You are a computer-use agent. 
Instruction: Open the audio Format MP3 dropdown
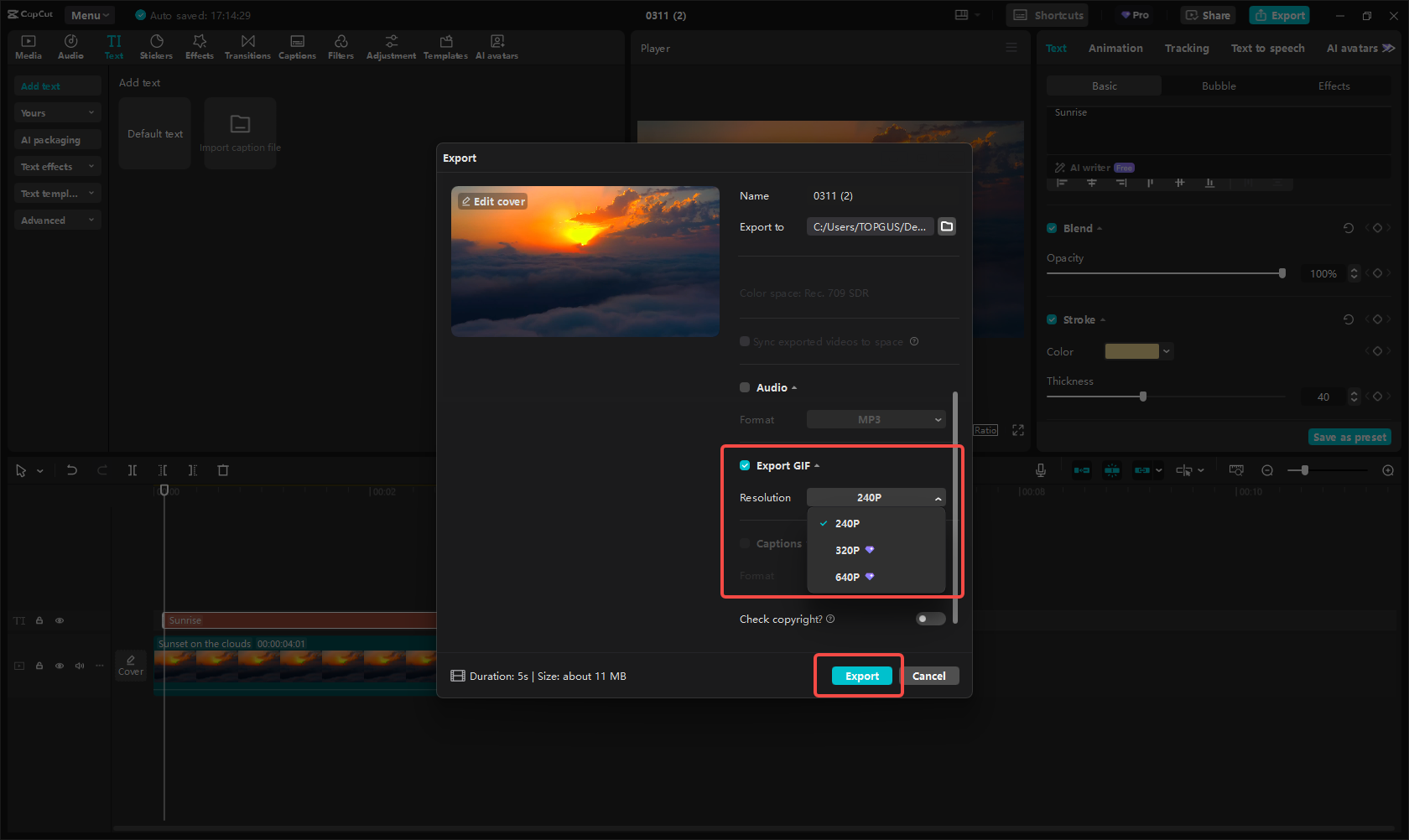876,419
